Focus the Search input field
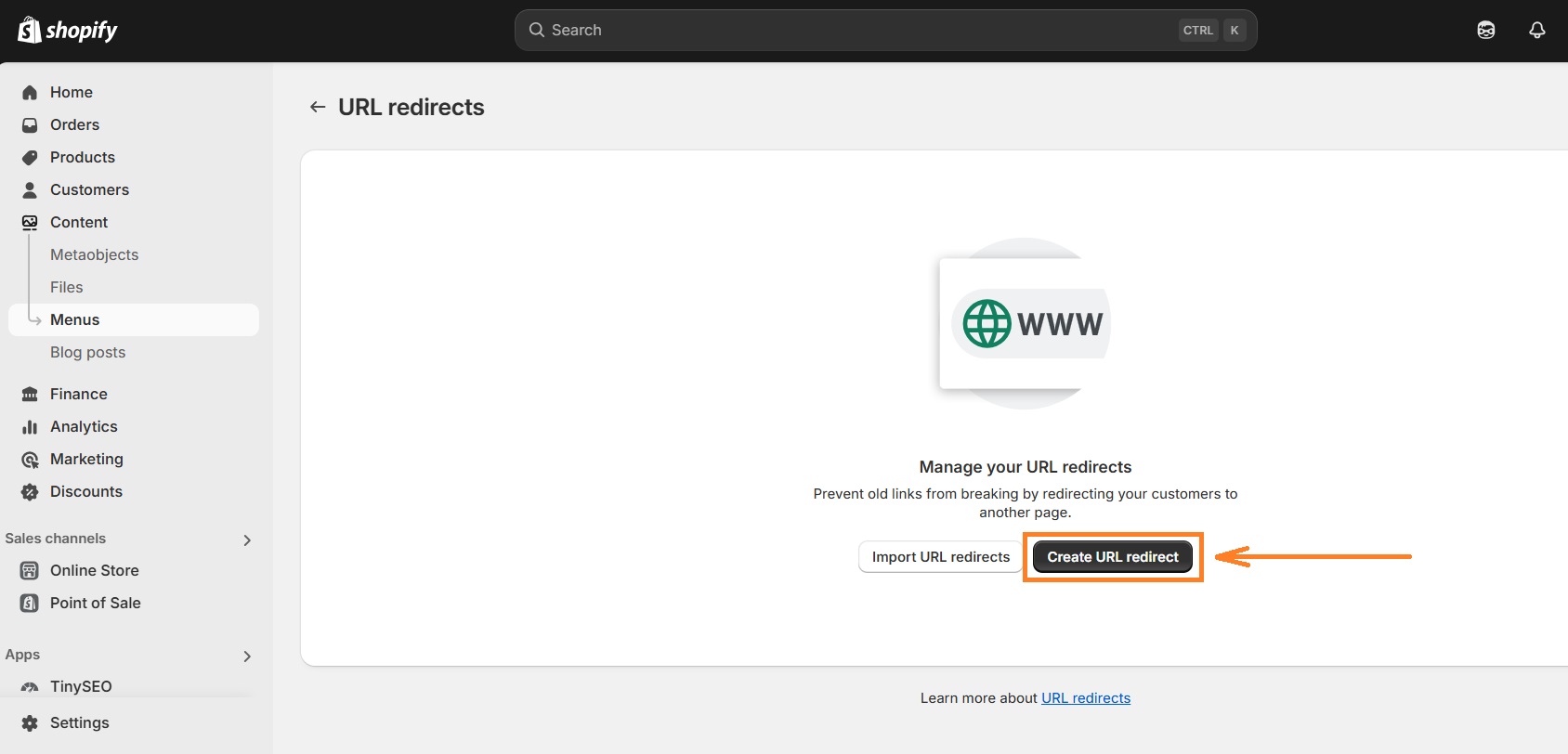Image resolution: width=1568 pixels, height=754 pixels. pyautogui.click(x=885, y=30)
